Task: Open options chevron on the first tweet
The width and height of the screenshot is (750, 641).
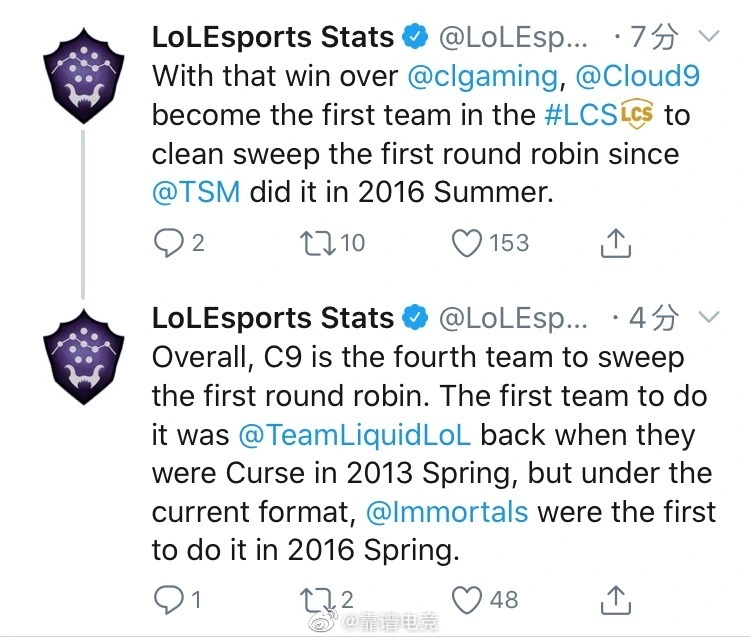Action: point(708,37)
